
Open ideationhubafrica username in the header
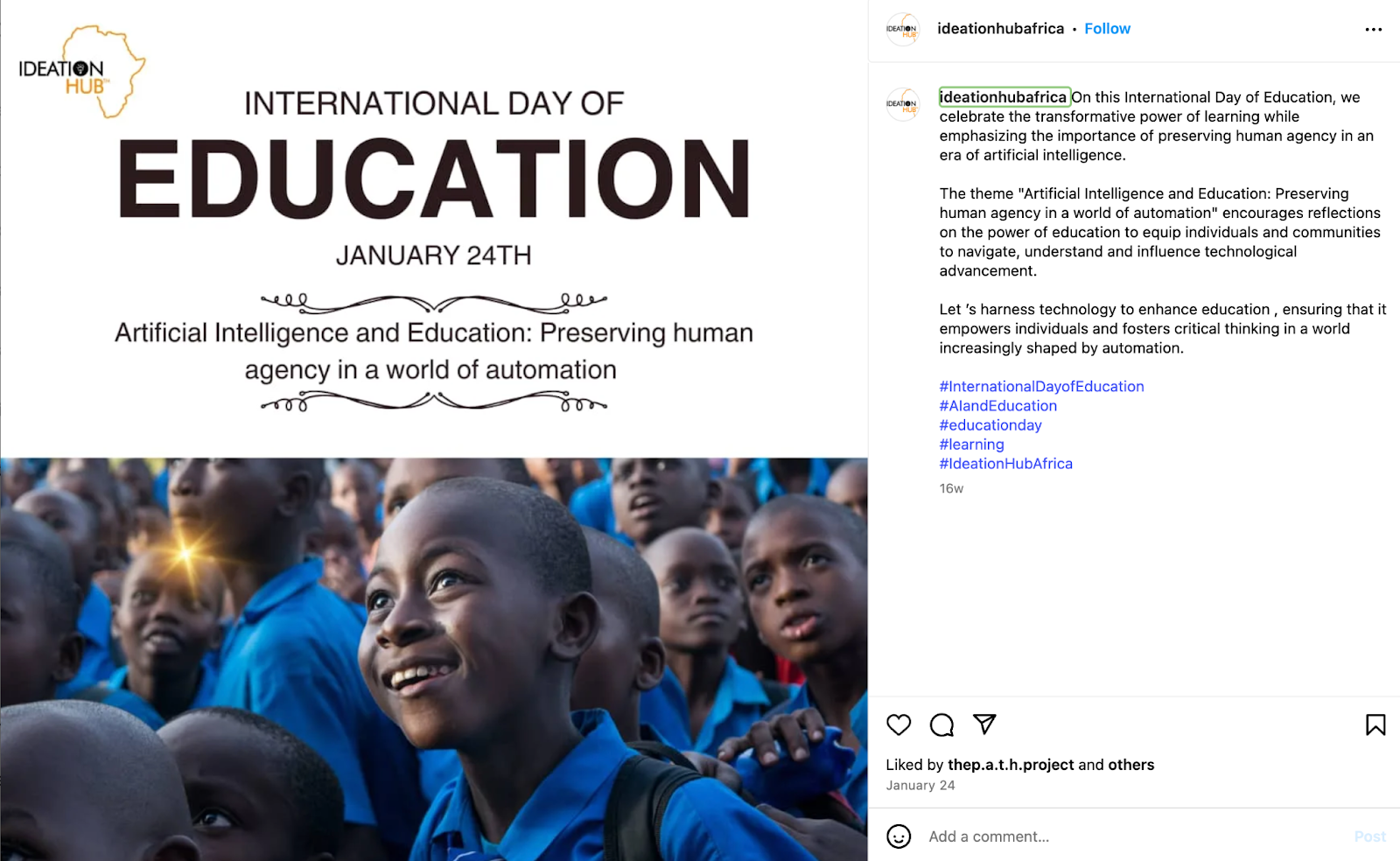tap(1000, 29)
